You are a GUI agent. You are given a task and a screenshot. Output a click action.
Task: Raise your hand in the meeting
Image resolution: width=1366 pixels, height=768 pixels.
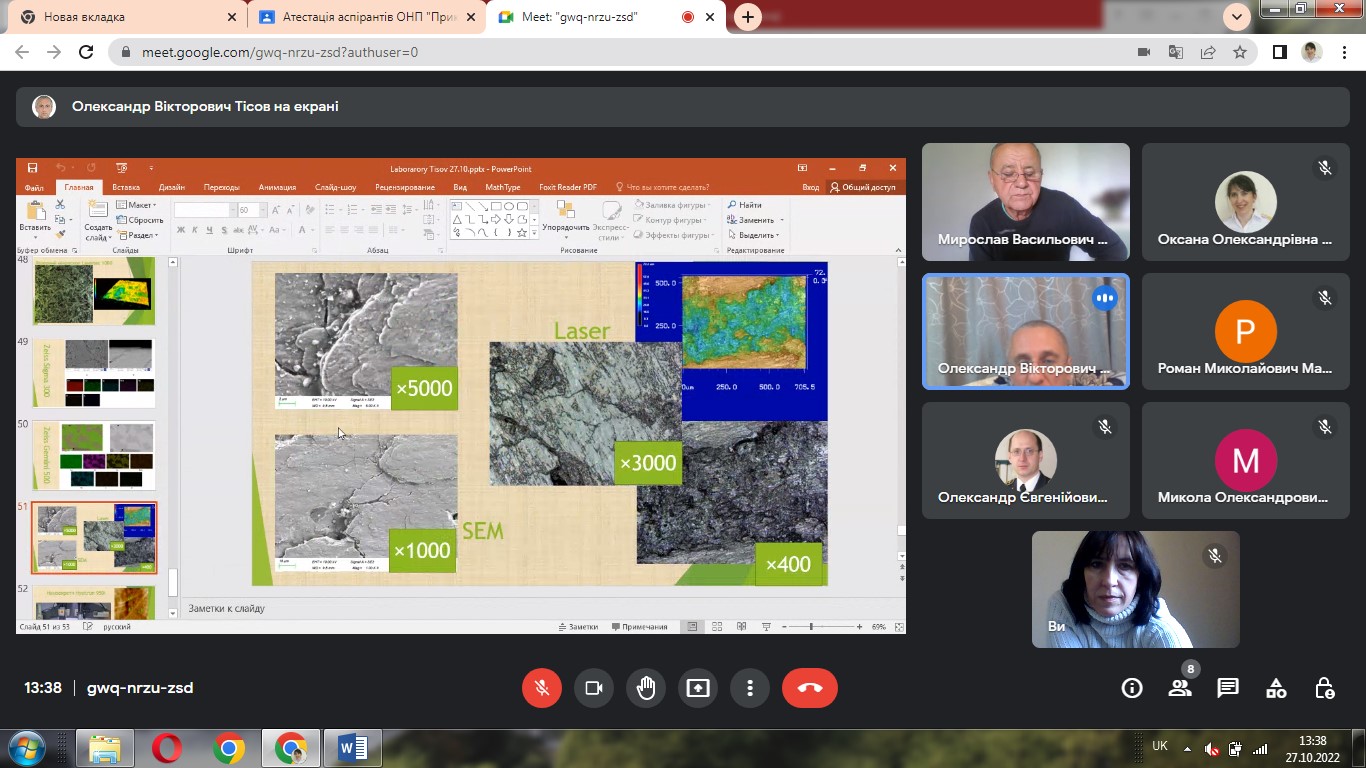[x=646, y=688]
